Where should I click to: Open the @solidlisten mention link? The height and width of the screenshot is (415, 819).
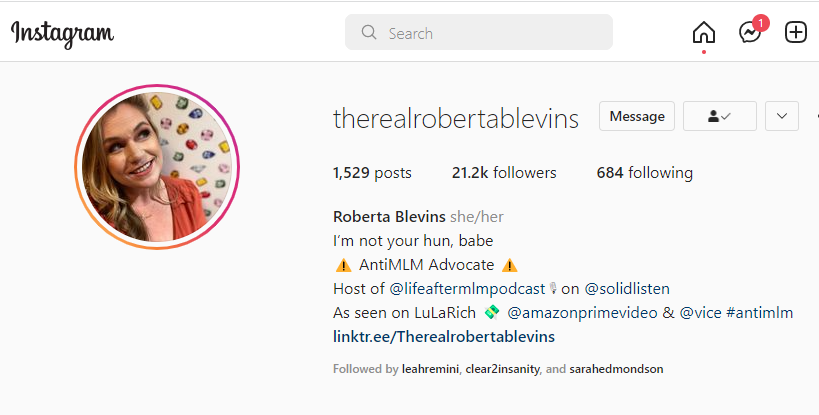click(x=627, y=289)
